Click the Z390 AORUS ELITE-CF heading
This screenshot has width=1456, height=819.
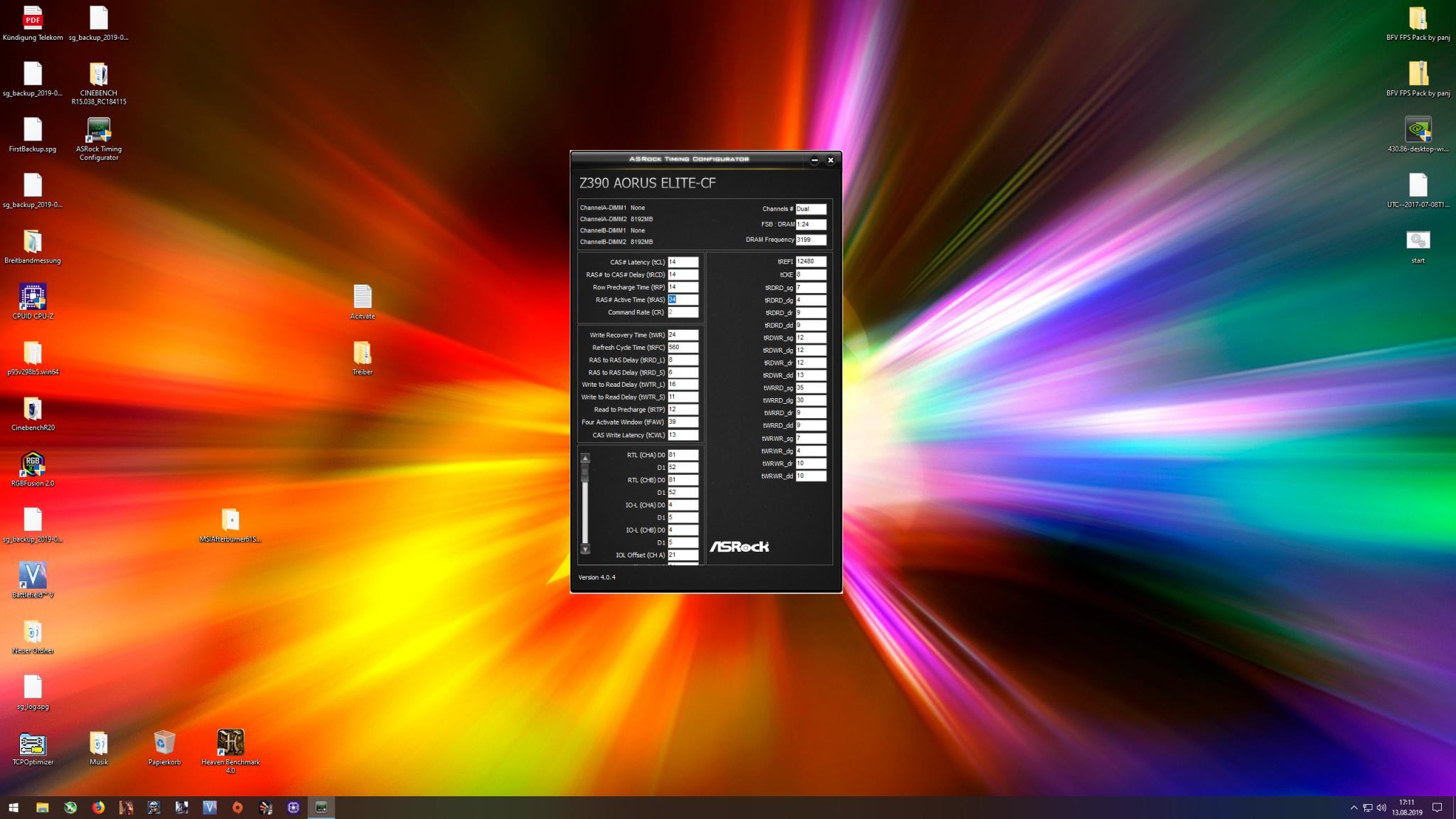(647, 183)
